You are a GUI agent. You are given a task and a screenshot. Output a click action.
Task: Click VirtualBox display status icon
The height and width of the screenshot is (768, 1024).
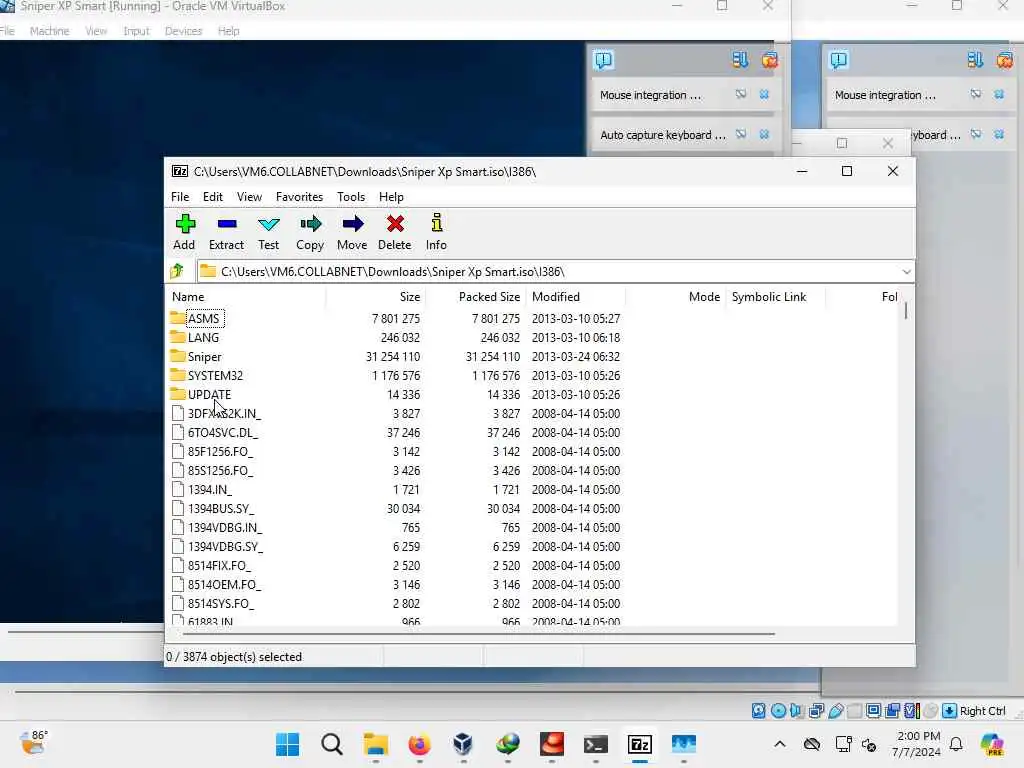873,711
